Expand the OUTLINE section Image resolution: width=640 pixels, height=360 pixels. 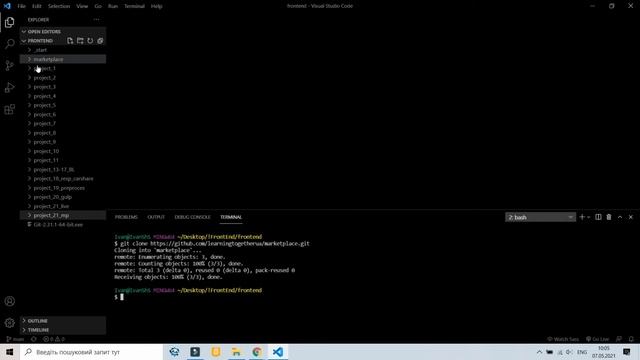click(63, 321)
